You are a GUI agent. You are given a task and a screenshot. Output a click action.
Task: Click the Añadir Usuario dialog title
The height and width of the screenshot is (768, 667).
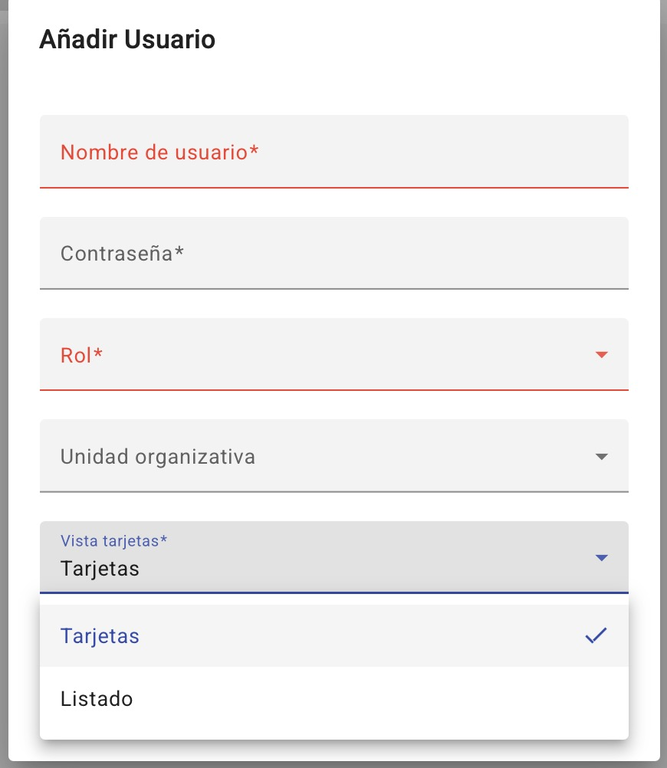(x=127, y=40)
